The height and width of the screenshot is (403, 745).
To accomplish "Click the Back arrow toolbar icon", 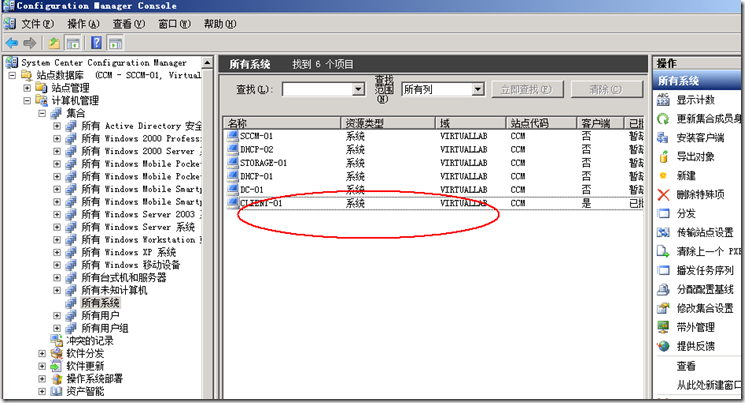I will 12,43.
